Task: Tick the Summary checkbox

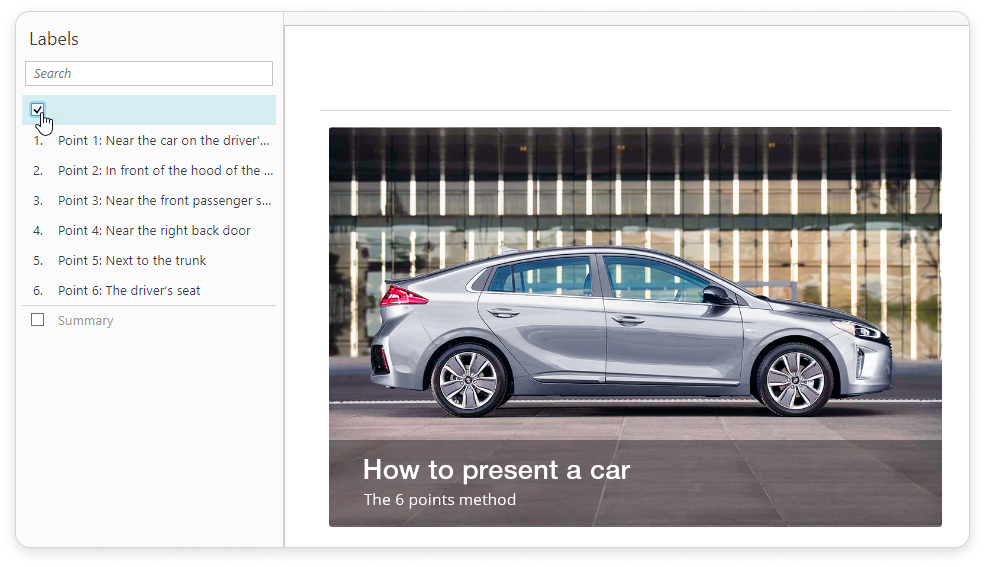Action: pos(38,320)
